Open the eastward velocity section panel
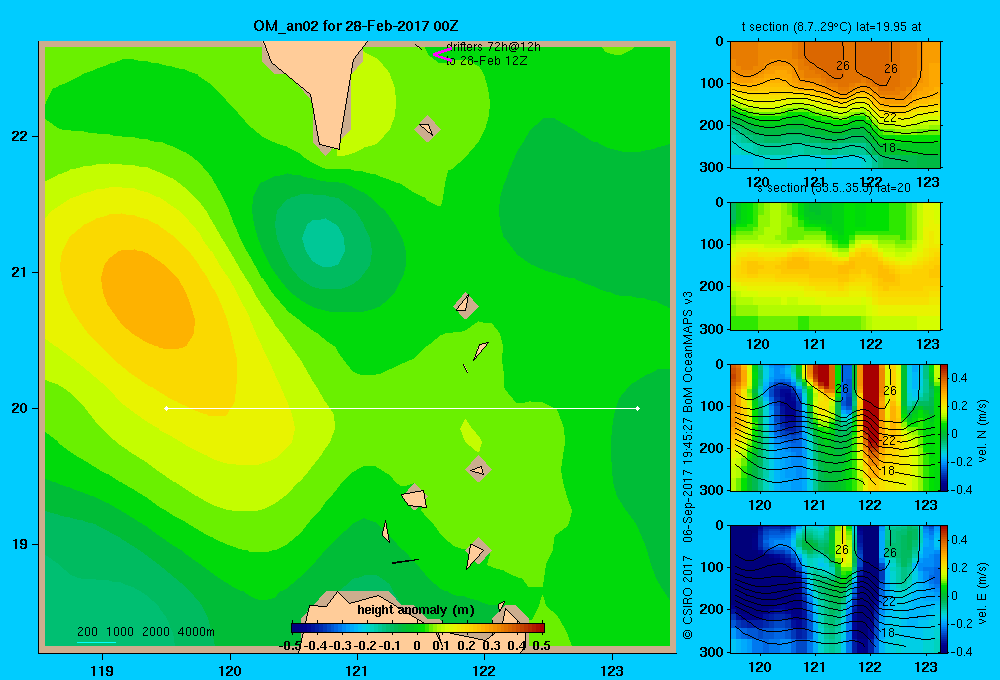The image size is (1000, 680). [x=835, y=589]
